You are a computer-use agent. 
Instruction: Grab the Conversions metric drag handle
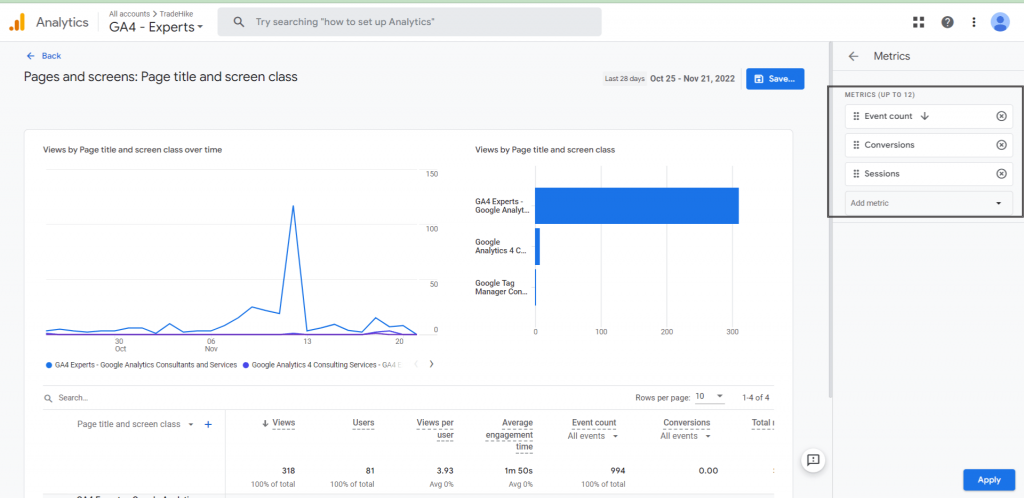(856, 145)
